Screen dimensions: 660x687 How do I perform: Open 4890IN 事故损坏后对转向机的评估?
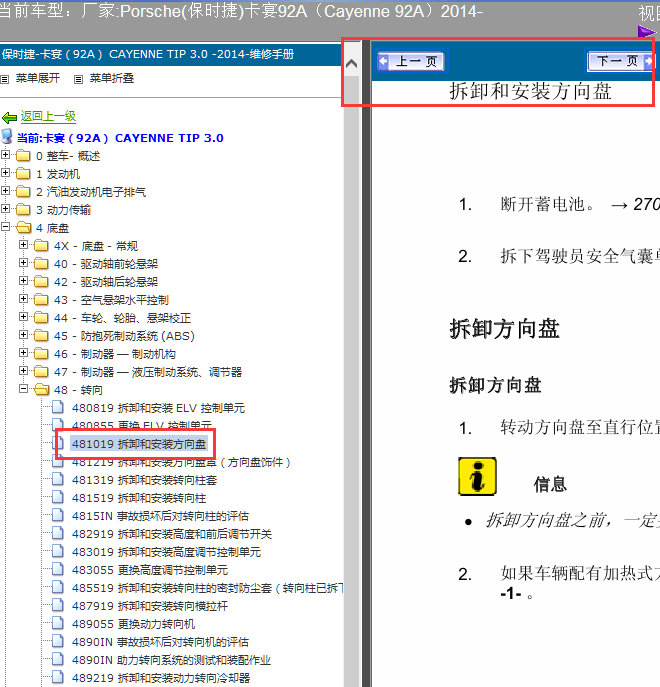pyautogui.click(x=160, y=642)
